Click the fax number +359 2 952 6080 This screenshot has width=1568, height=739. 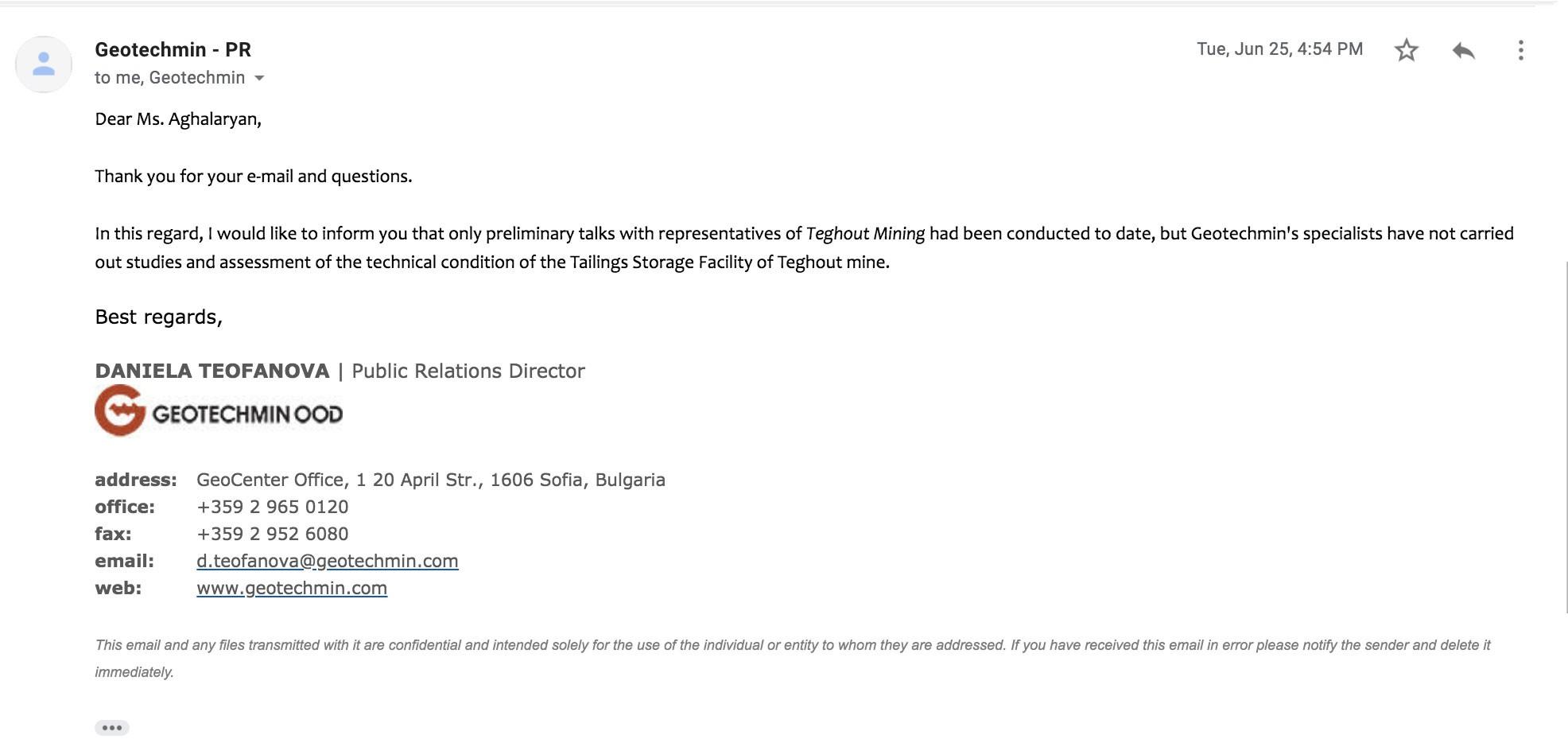(x=272, y=534)
